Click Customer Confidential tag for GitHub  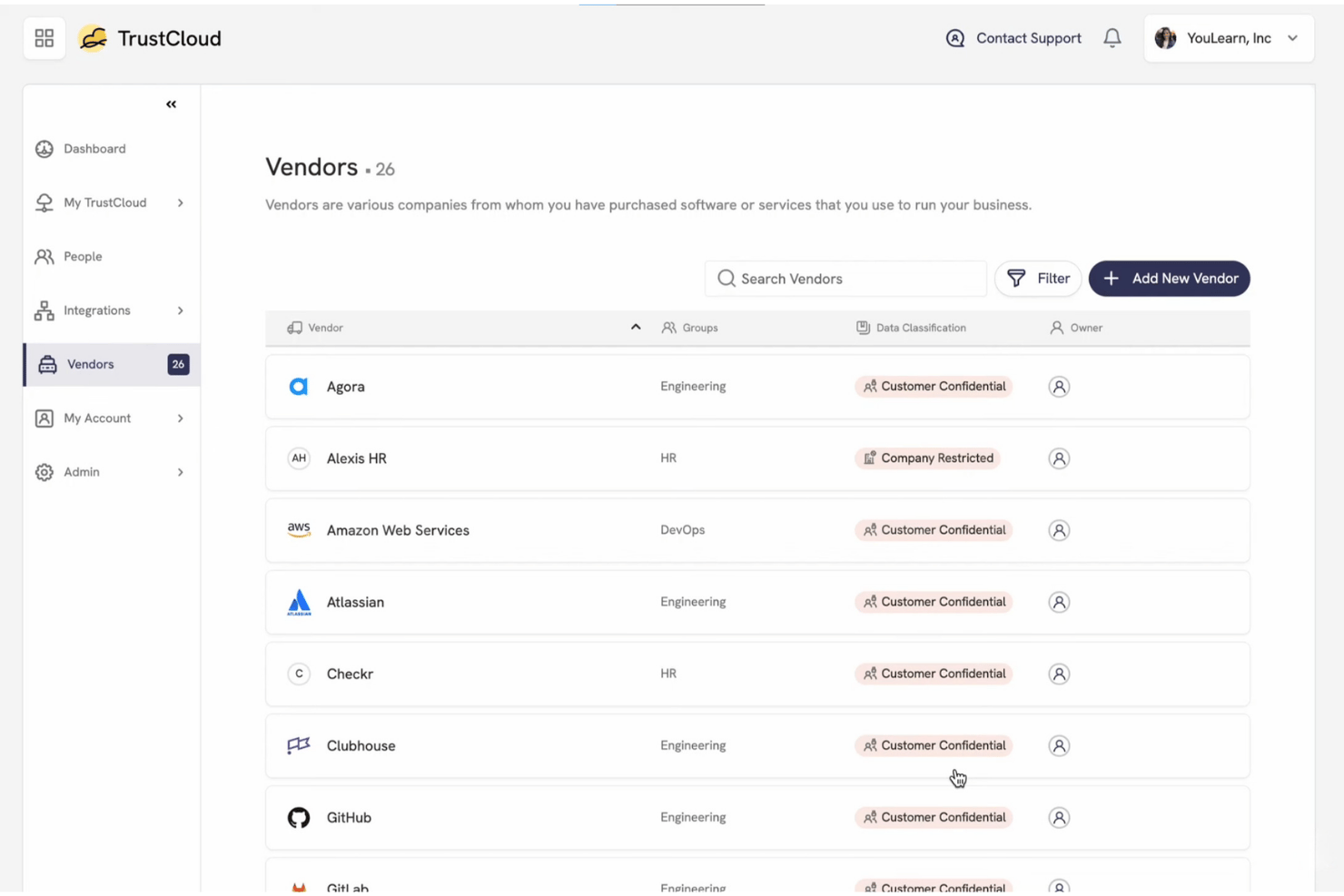click(x=934, y=817)
